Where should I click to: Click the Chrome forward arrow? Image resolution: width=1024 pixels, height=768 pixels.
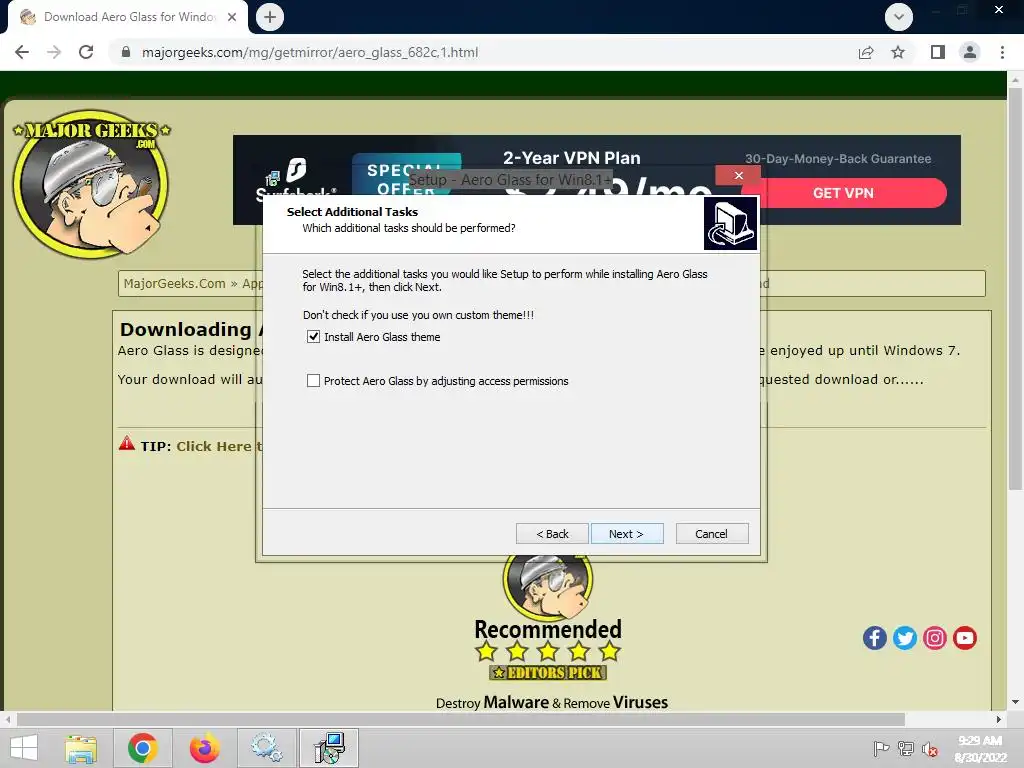(x=54, y=52)
